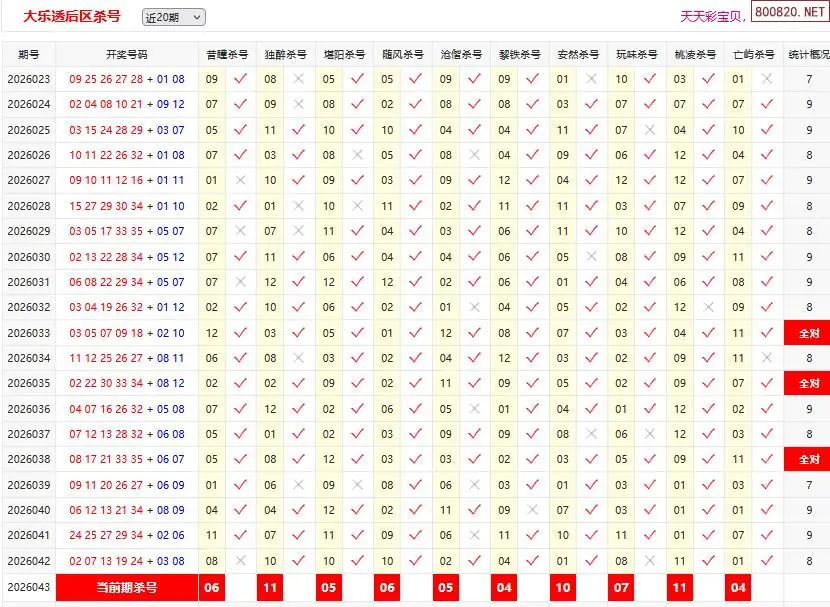Click the winning numbers for issue 2026030
This screenshot has width=830, height=607.
126,257
